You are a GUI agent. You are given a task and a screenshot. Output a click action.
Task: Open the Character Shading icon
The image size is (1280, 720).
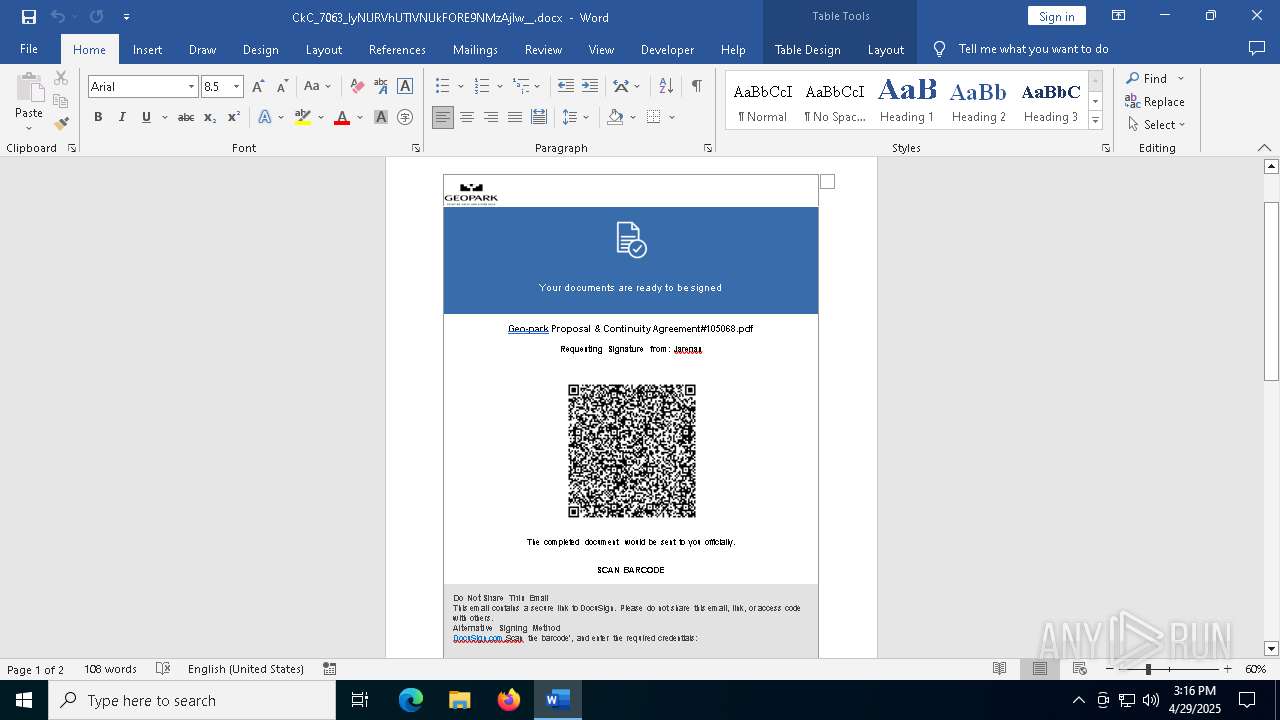coord(381,117)
